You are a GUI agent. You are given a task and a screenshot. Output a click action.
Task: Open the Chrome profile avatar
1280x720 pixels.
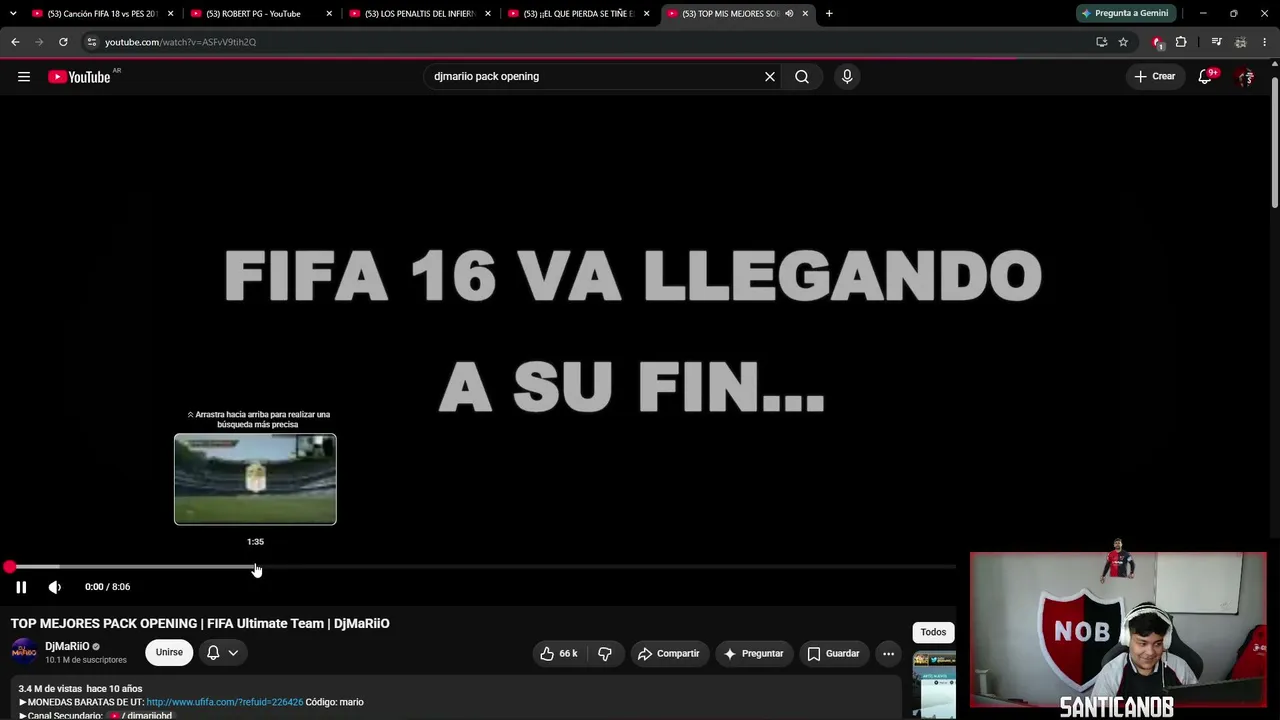[1241, 42]
